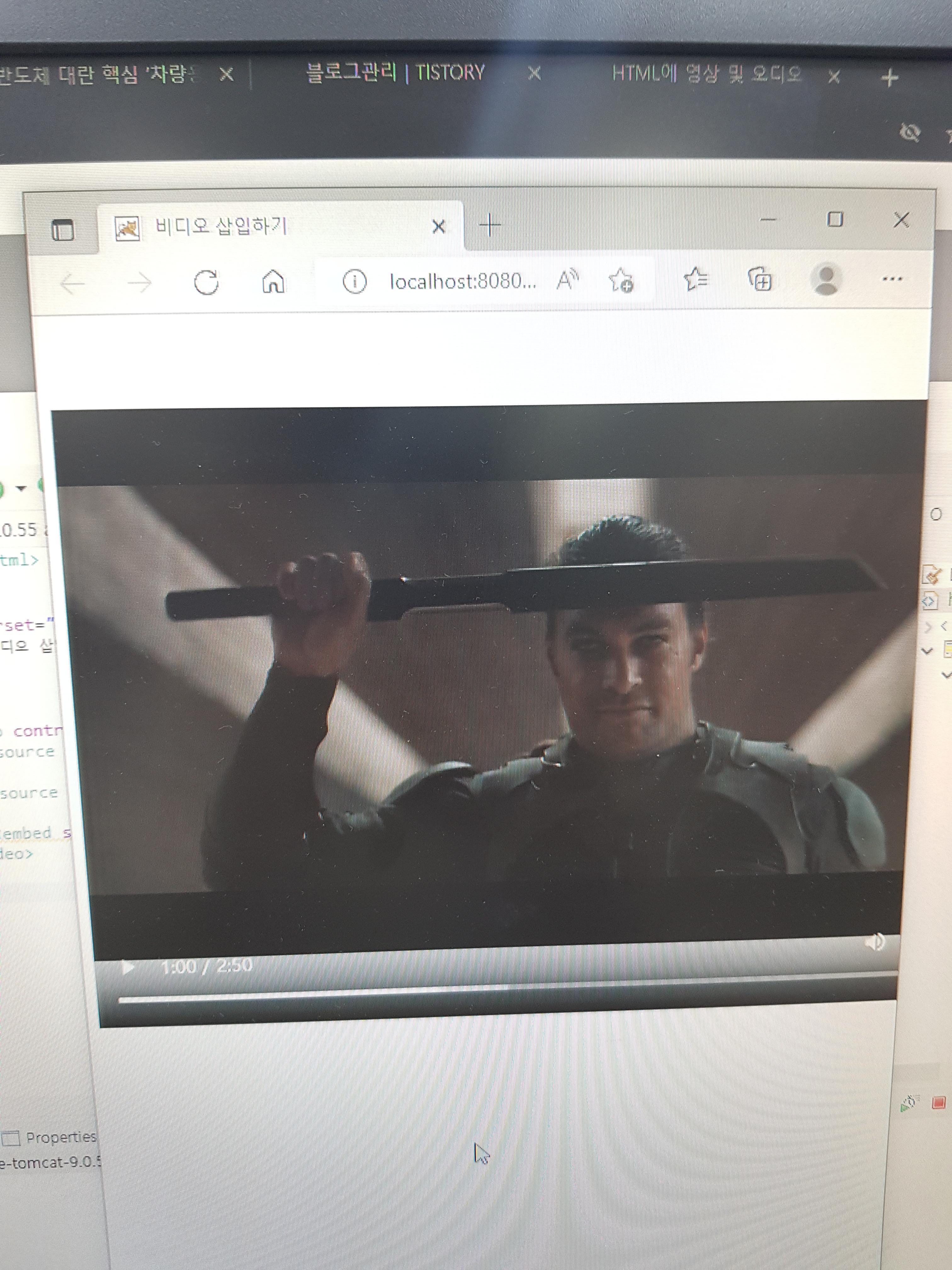Click the tomcat-9.0 server entry text
Screen dimensions: 952x1270
(50, 1163)
